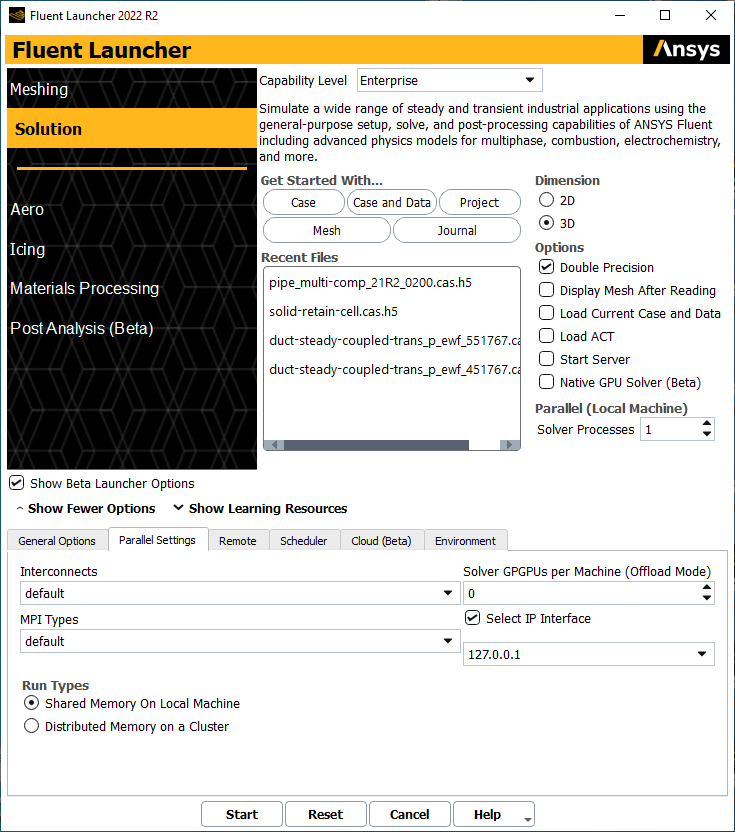The width and height of the screenshot is (735, 832).
Task: Open the Scheduler tab
Action: point(304,541)
